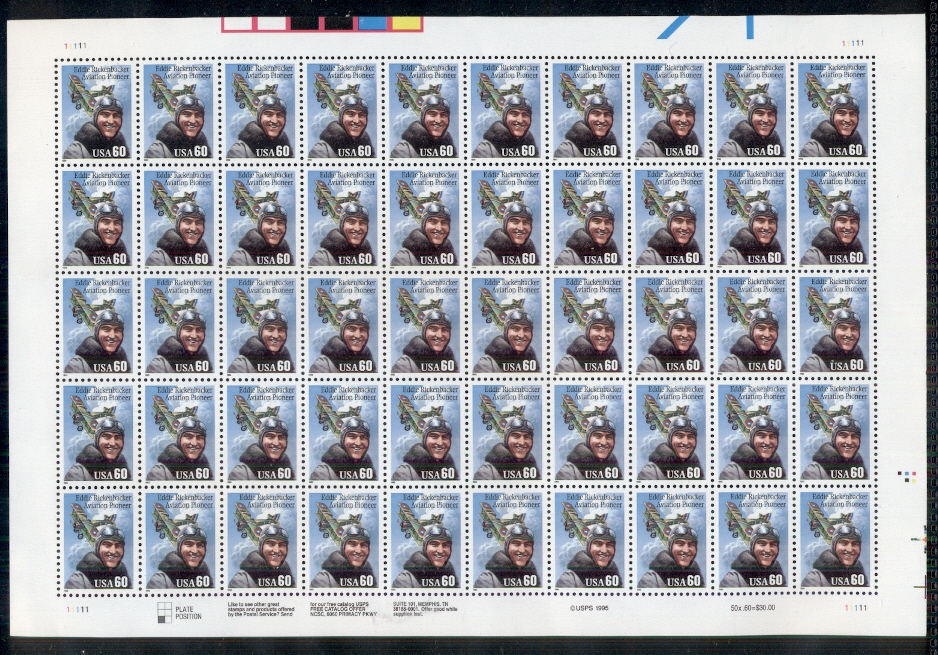Click the blue vertical bar in the top margin
Viewport: 938px width, 655px height.
750,27
